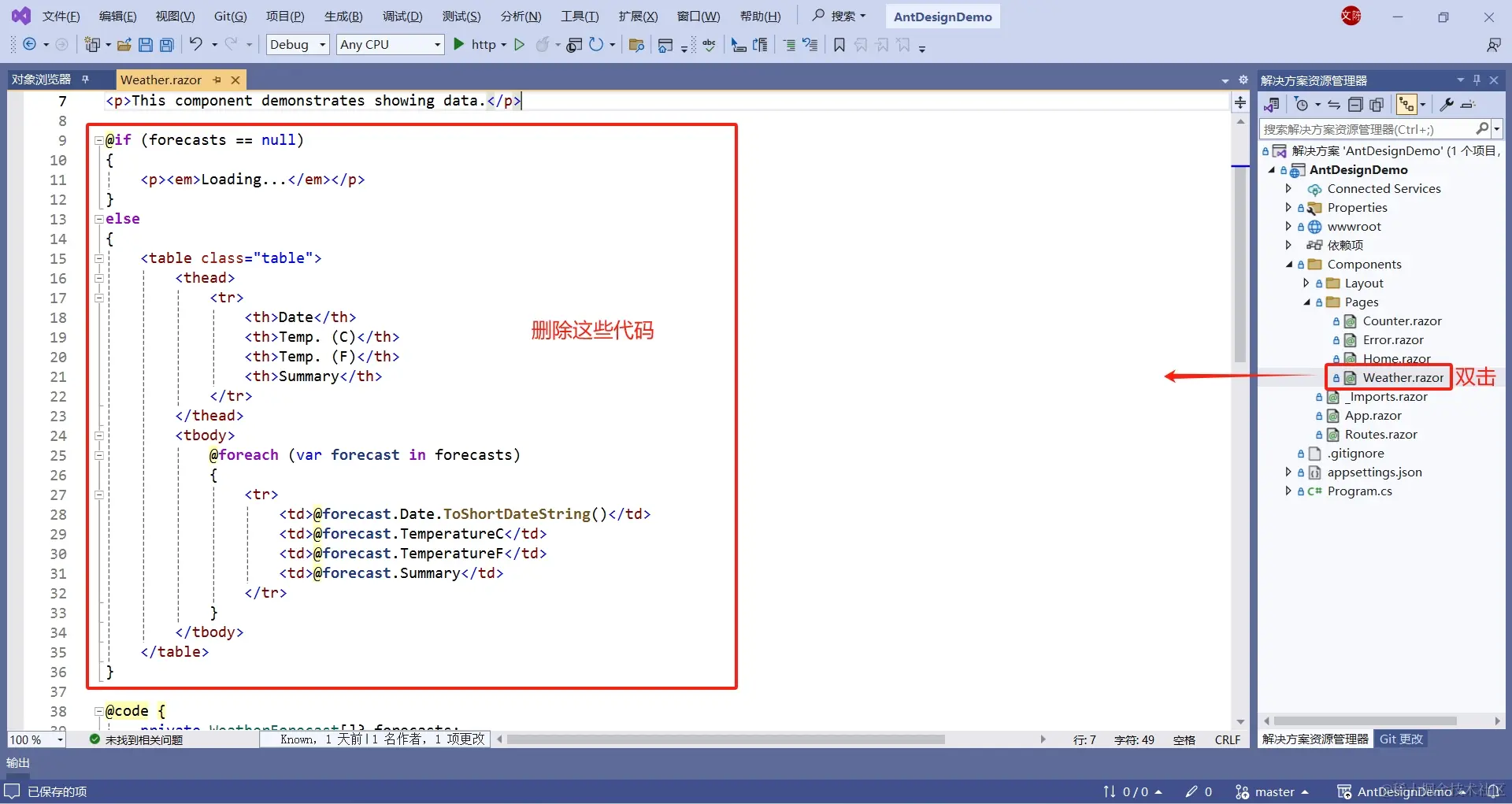Toggle the pin on Weather.razor tab
The height and width of the screenshot is (804, 1512).
[x=217, y=80]
